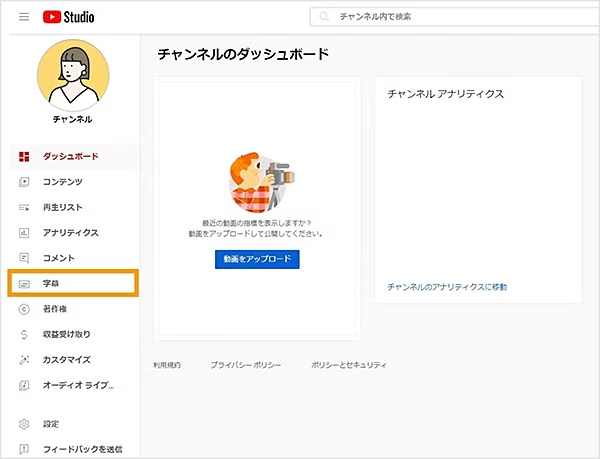The image size is (600, 459).
Task: Click the 著作権 copyright icon
Action: [x=24, y=309]
